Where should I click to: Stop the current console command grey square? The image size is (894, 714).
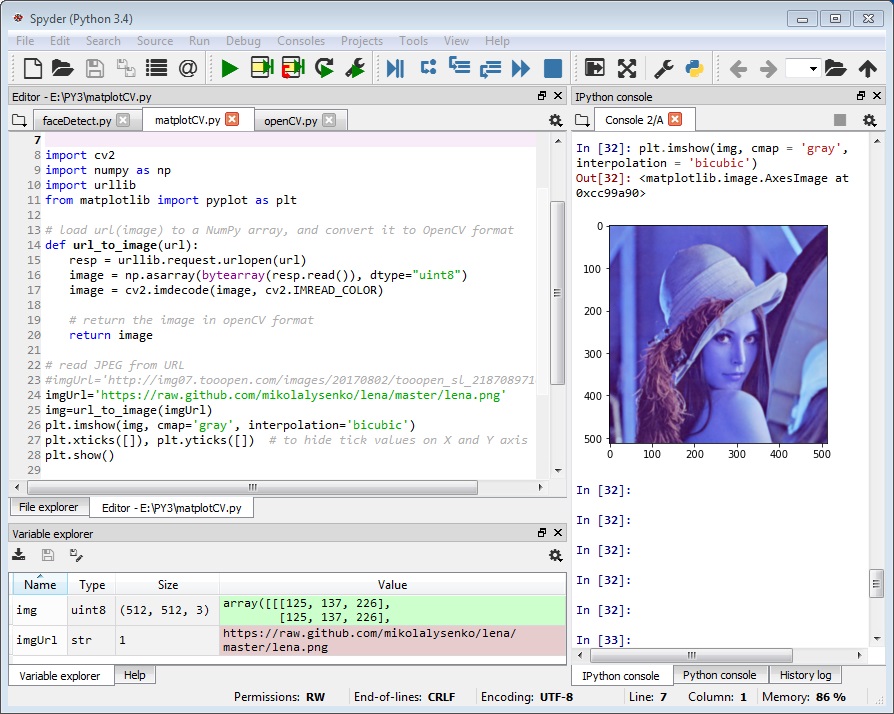(839, 120)
